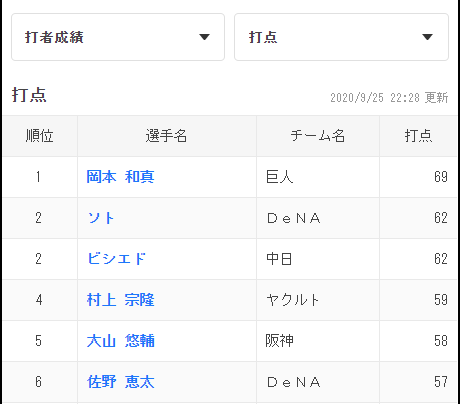The height and width of the screenshot is (404, 468).
Task: Click the チーム名 column header
Action: pos(318,136)
